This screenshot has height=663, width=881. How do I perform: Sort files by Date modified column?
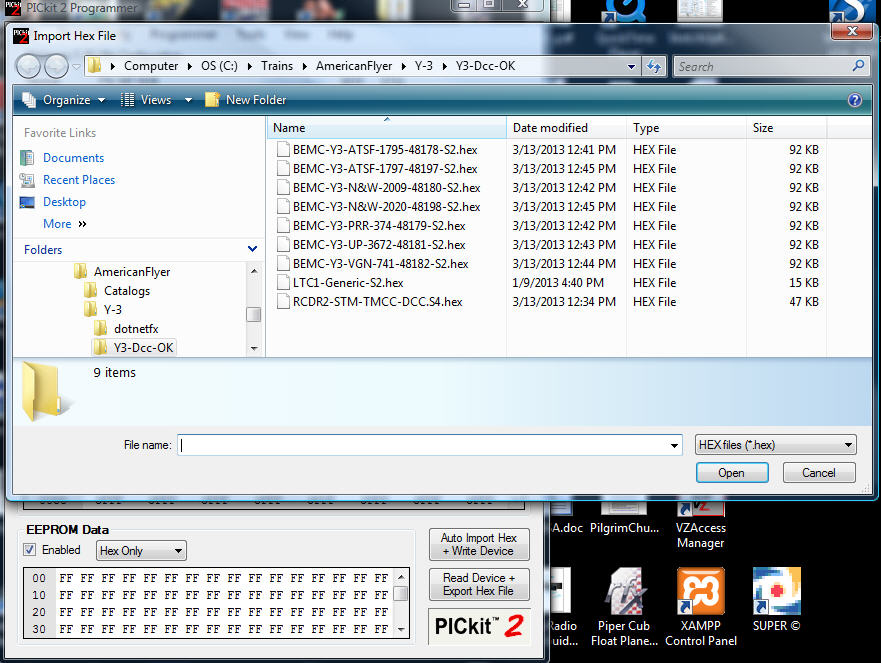[550, 128]
